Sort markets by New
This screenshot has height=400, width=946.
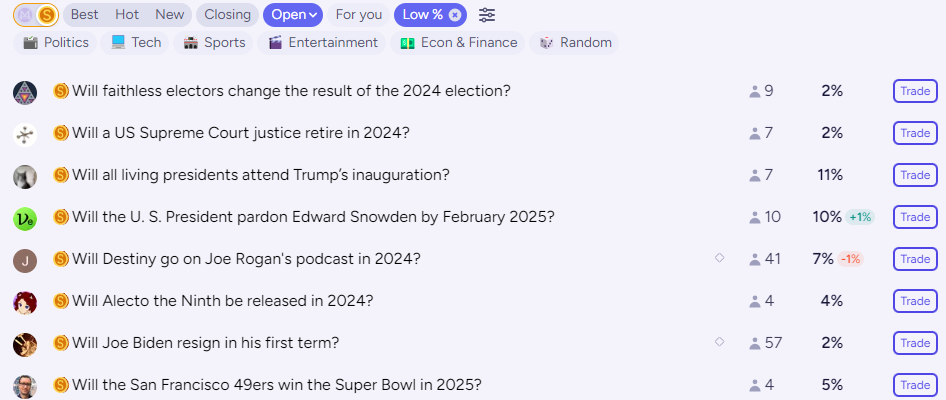pos(170,15)
